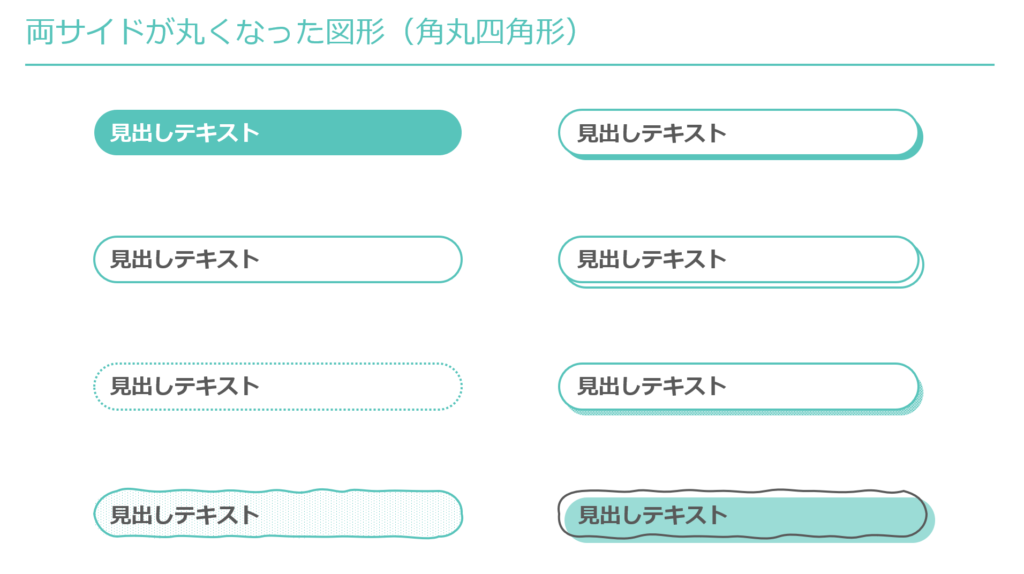1024x574 pixels.
Task: Click the heading text in the left solid-outline shape
Action: tap(184, 260)
